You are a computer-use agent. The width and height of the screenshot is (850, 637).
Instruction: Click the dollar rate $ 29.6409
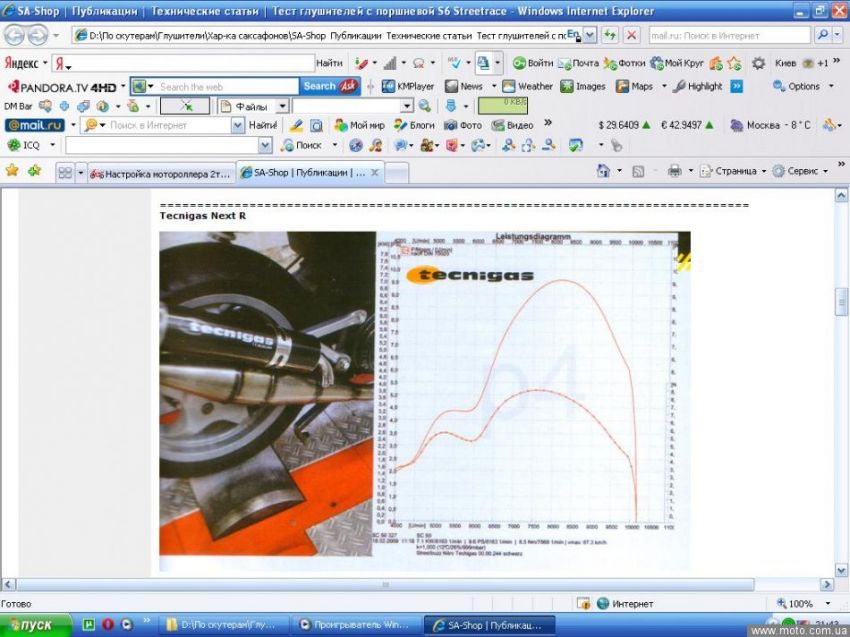point(624,125)
